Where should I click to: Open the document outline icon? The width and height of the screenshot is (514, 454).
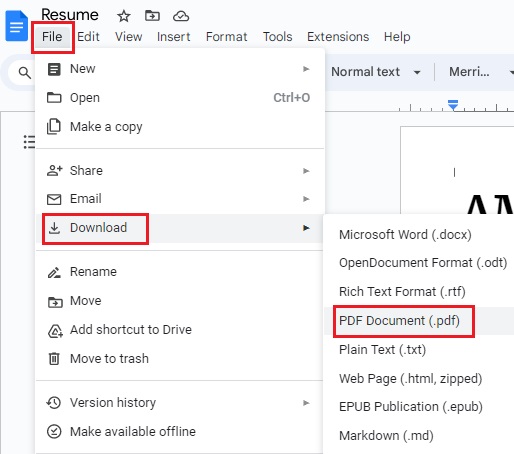coord(29,142)
